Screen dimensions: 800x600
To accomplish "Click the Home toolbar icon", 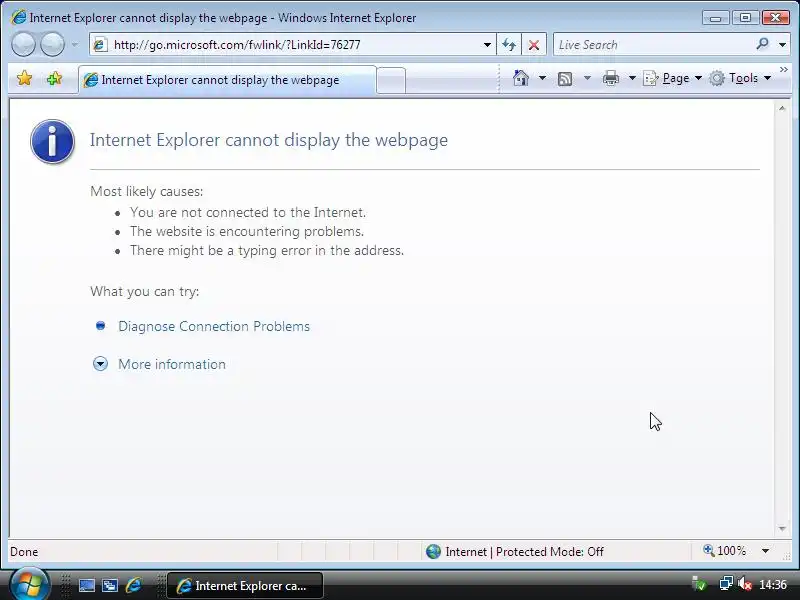I will point(520,78).
